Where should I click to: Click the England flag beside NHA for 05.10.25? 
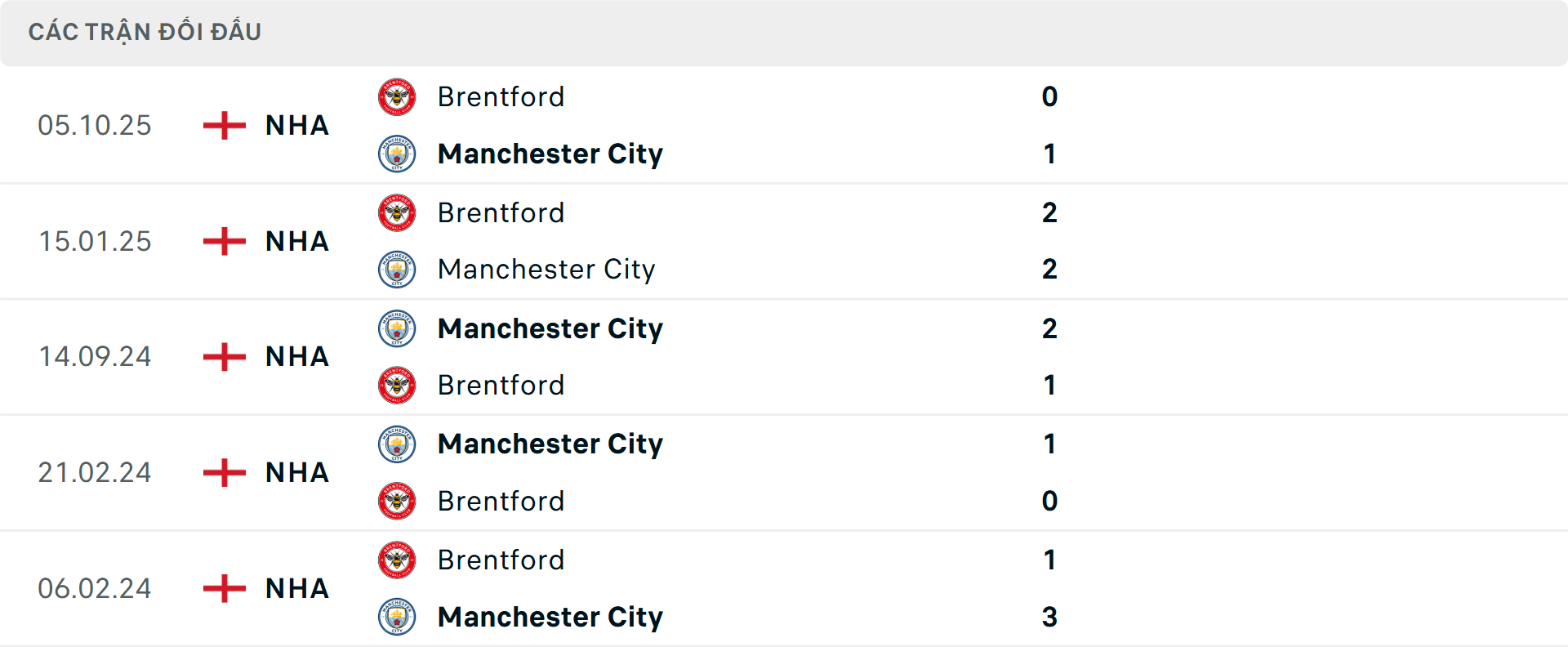tap(222, 125)
